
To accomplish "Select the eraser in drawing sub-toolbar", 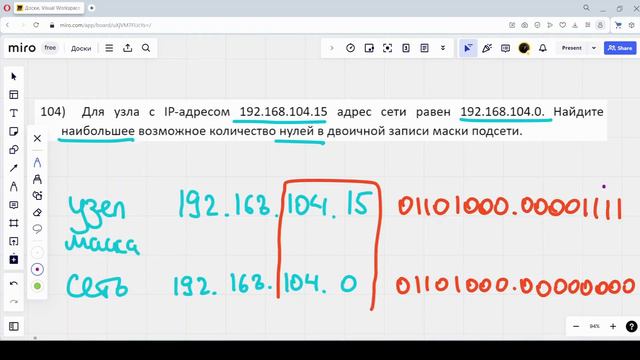I will coord(37,212).
